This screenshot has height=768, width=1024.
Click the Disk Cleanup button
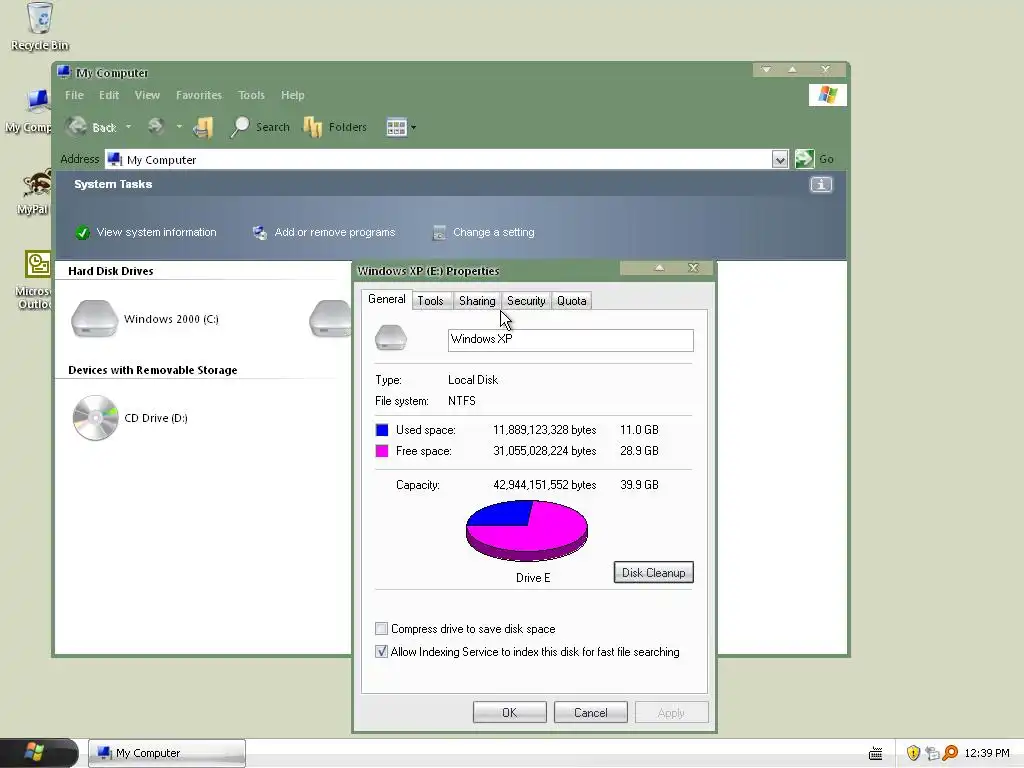(654, 573)
